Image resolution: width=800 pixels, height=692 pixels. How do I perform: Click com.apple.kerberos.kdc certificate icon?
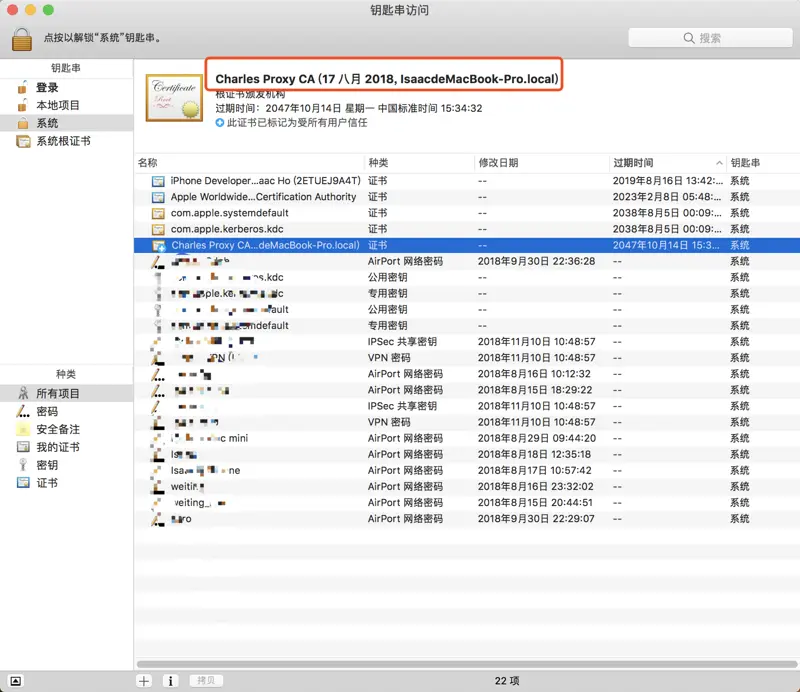[x=159, y=230]
